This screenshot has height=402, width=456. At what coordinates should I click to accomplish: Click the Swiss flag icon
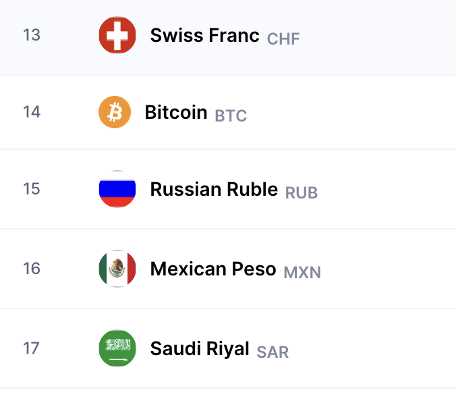point(117,35)
